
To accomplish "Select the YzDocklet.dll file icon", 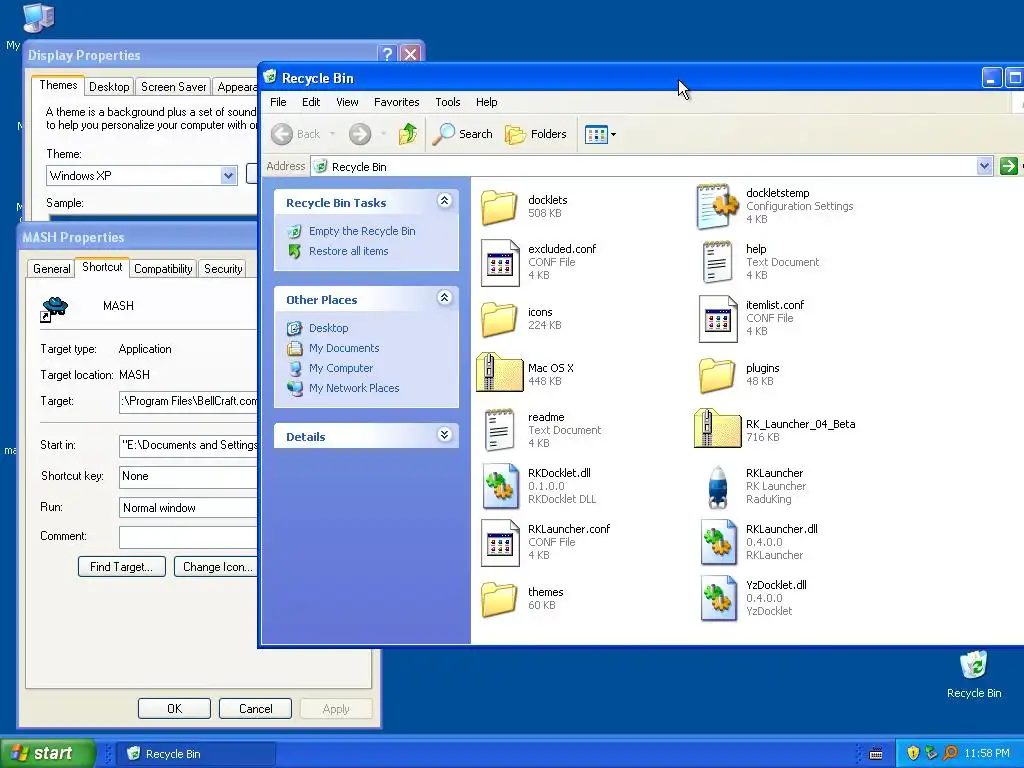I will pyautogui.click(x=719, y=598).
